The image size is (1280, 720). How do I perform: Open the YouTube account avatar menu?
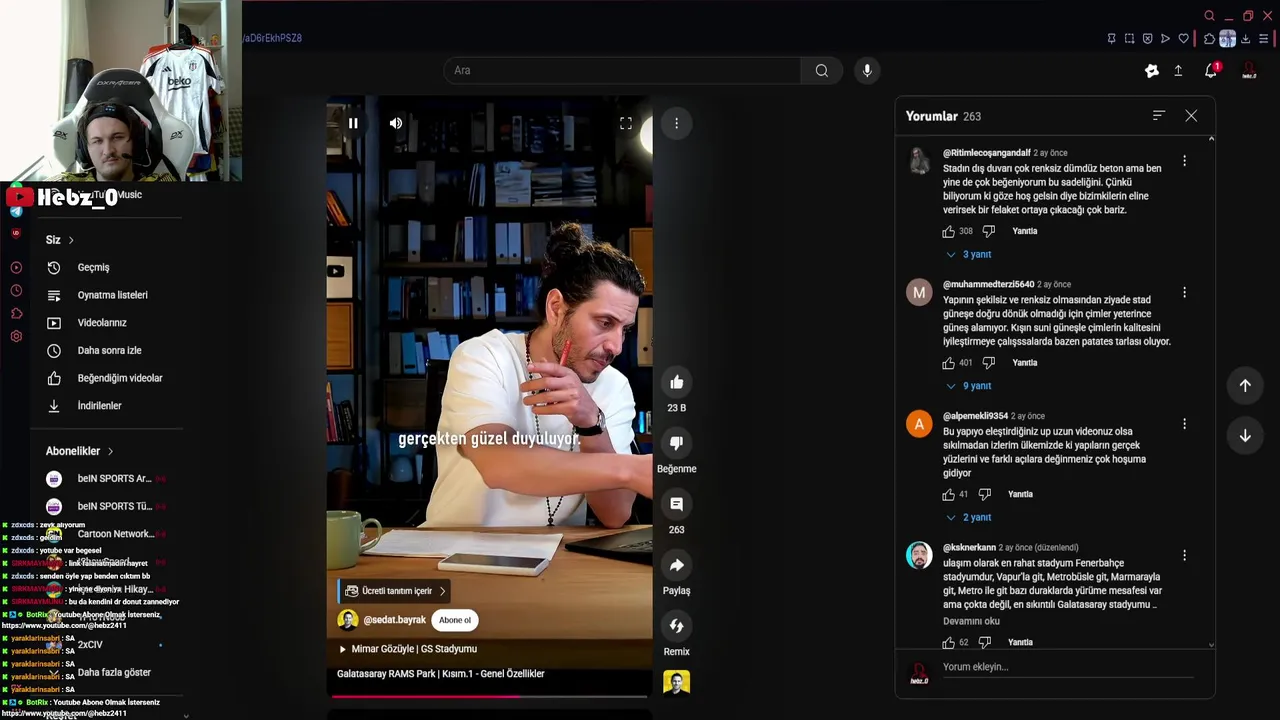pyautogui.click(x=1249, y=71)
